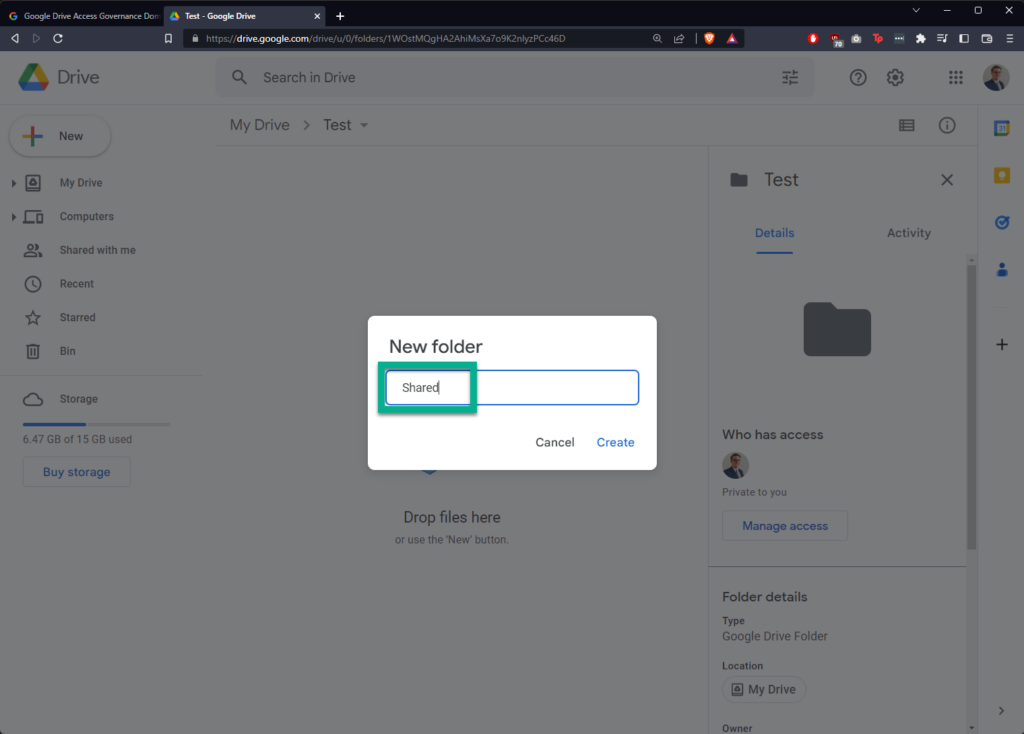Toggle the view details info icon
1024x734 pixels.
947,125
